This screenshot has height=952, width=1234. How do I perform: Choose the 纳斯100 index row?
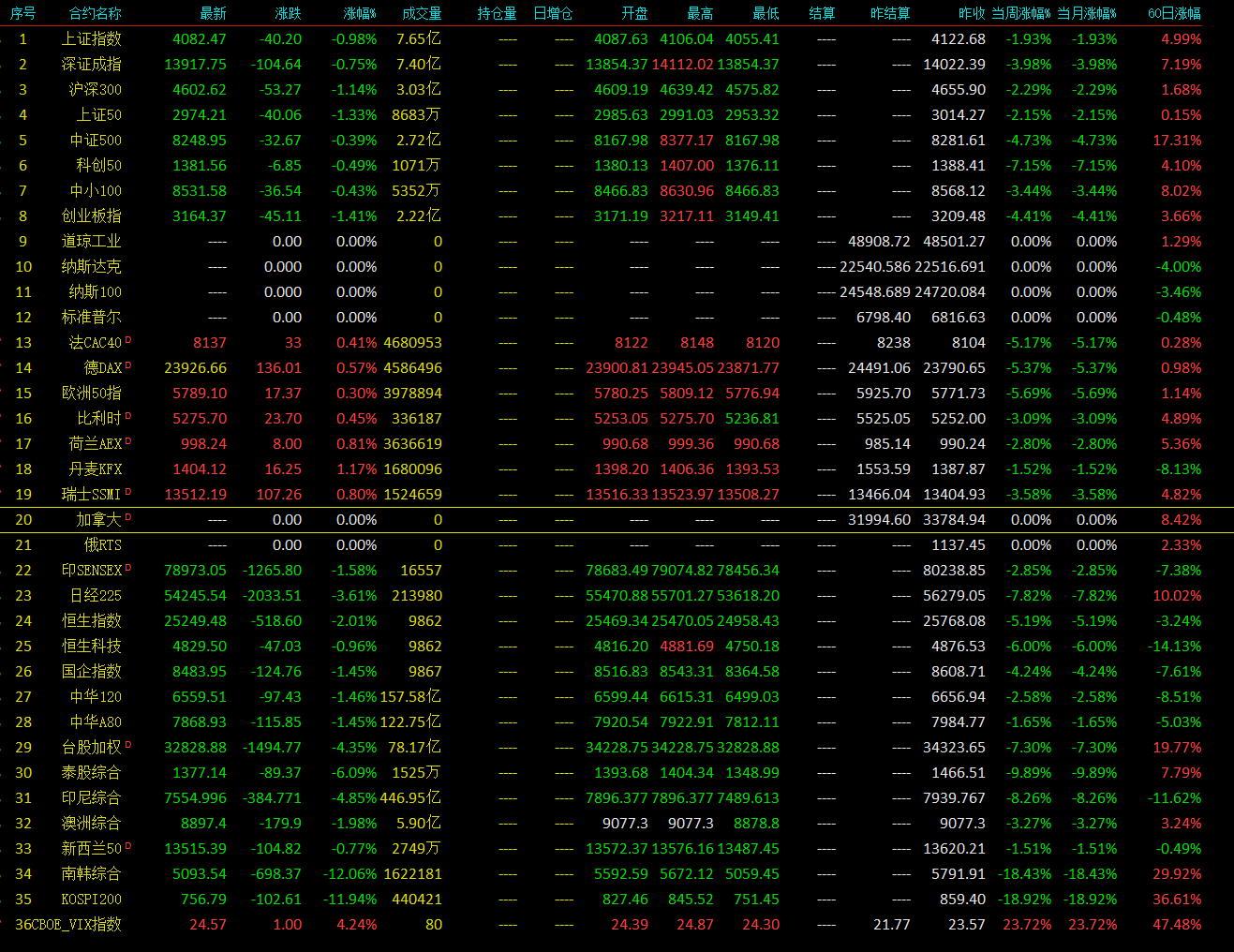(617, 292)
